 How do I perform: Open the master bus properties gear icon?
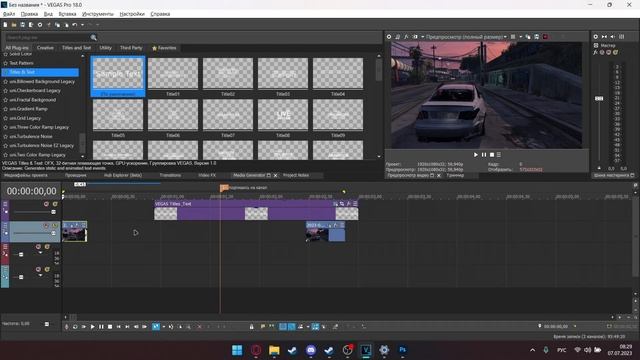tap(596, 37)
